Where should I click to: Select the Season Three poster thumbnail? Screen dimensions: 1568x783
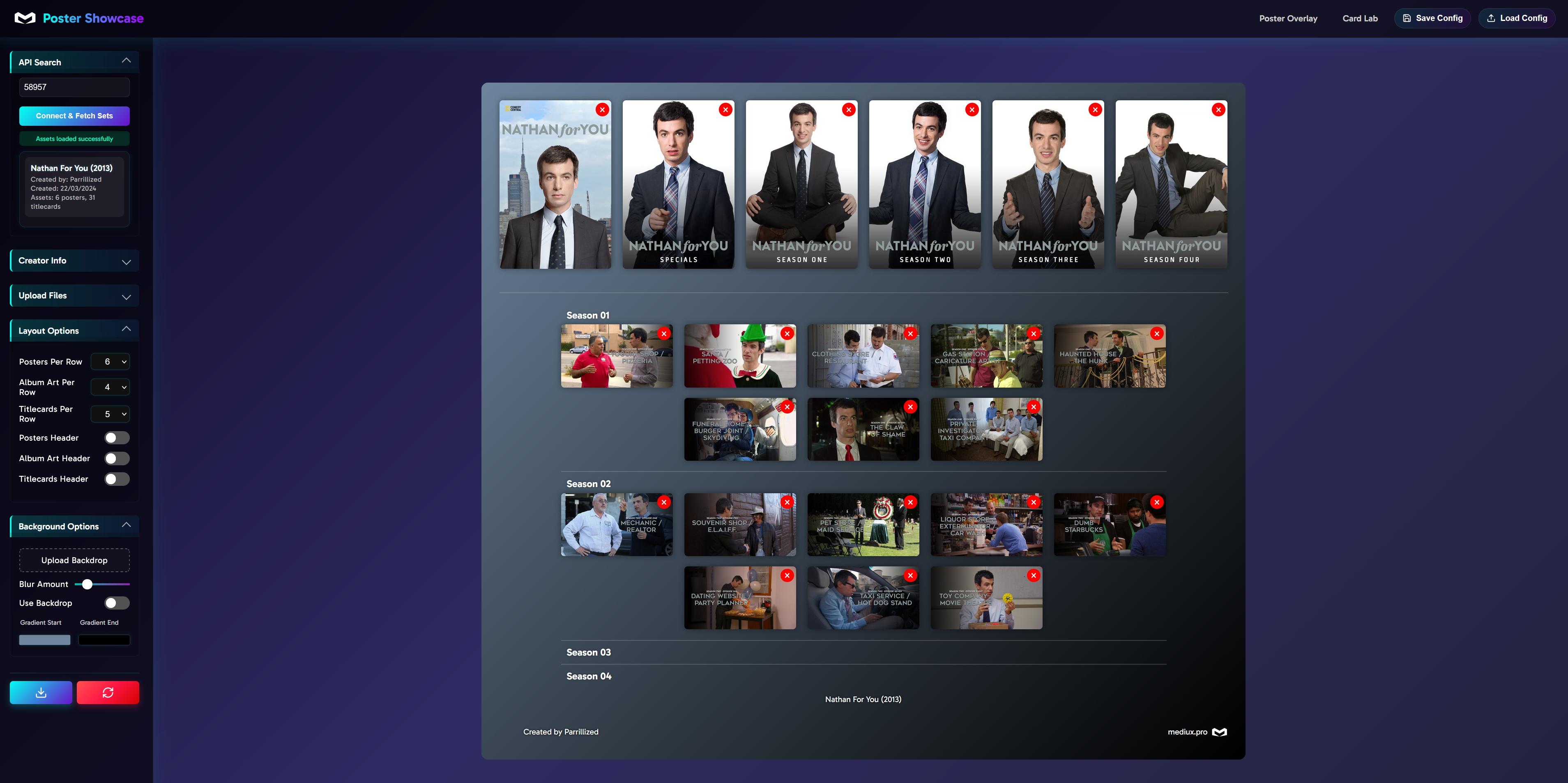tap(1048, 185)
